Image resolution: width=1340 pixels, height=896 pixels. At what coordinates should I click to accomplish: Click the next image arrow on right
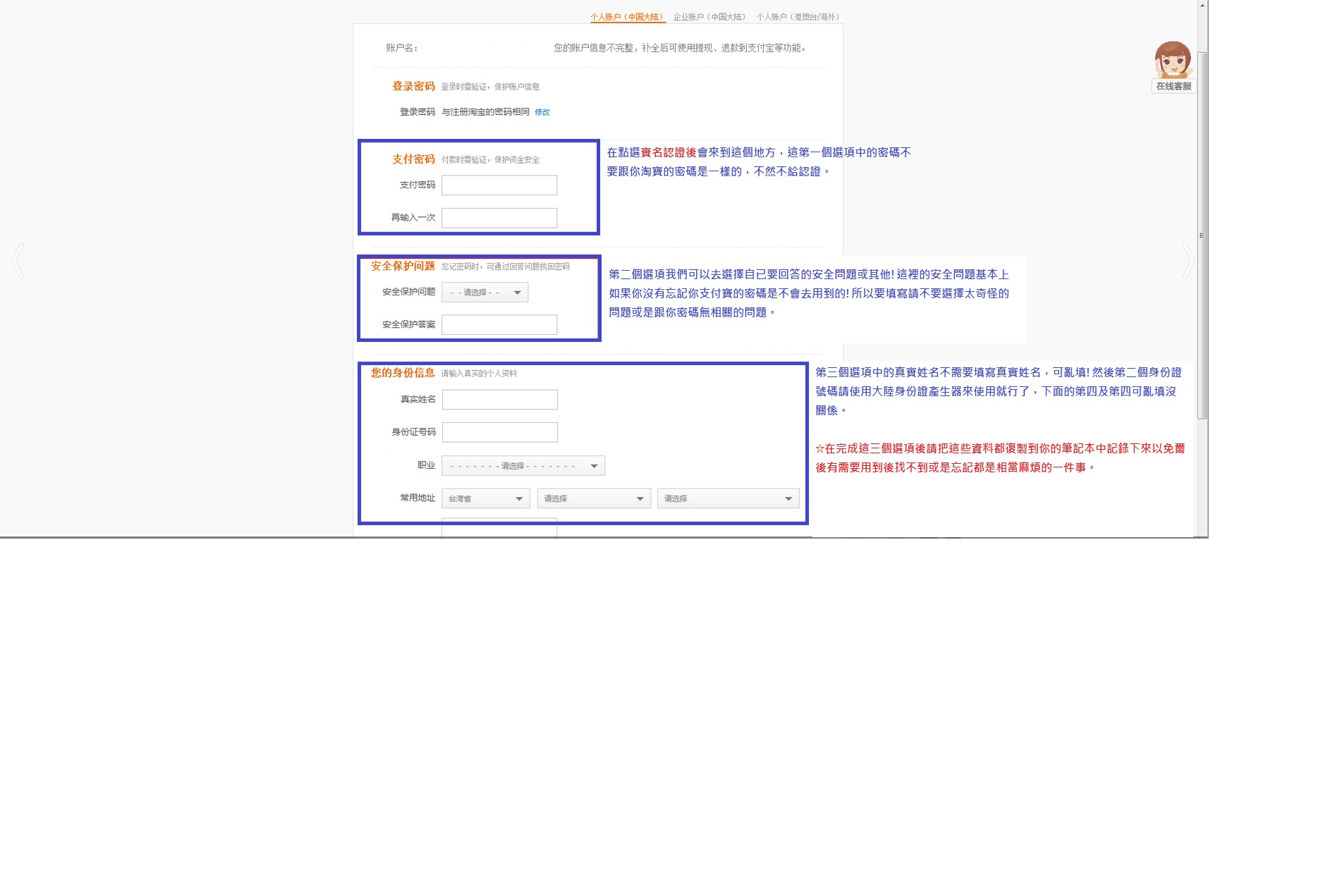click(1188, 261)
